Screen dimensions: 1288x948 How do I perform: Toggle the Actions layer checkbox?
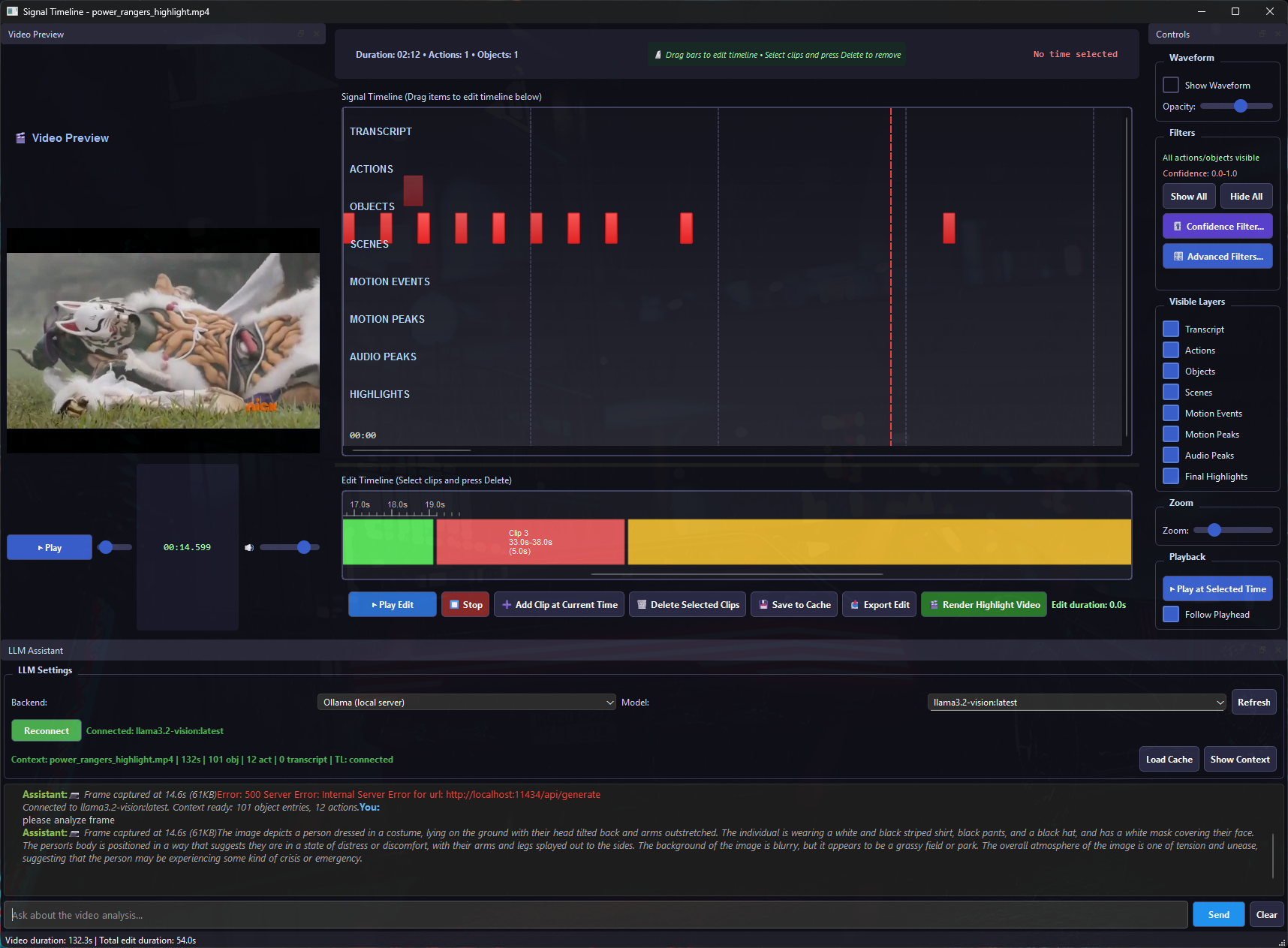1171,350
